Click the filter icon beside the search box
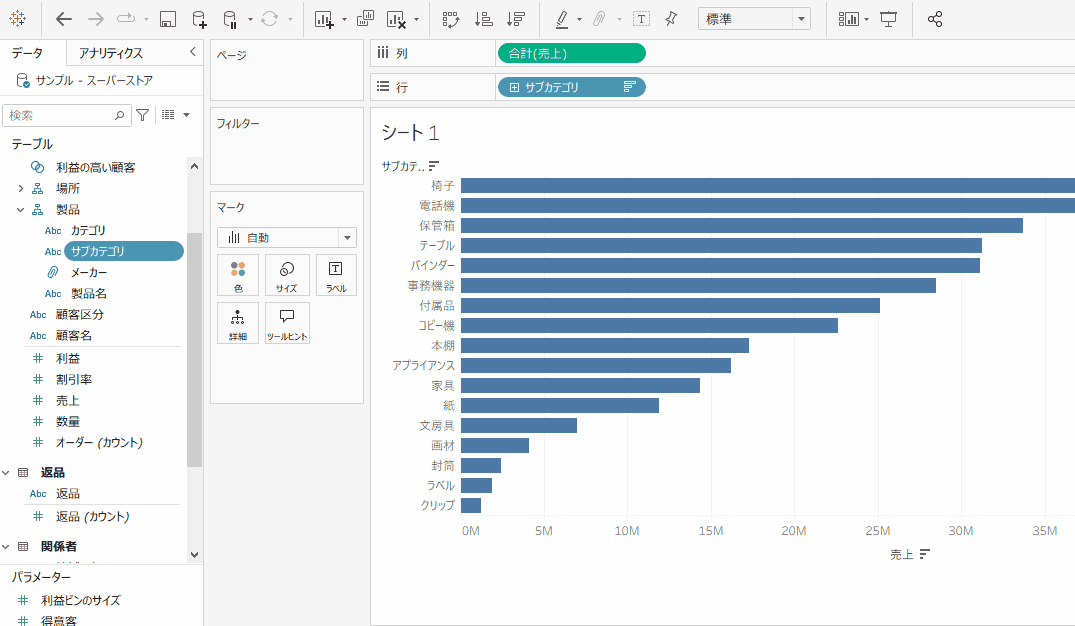This screenshot has height=626, width=1075. click(x=143, y=115)
